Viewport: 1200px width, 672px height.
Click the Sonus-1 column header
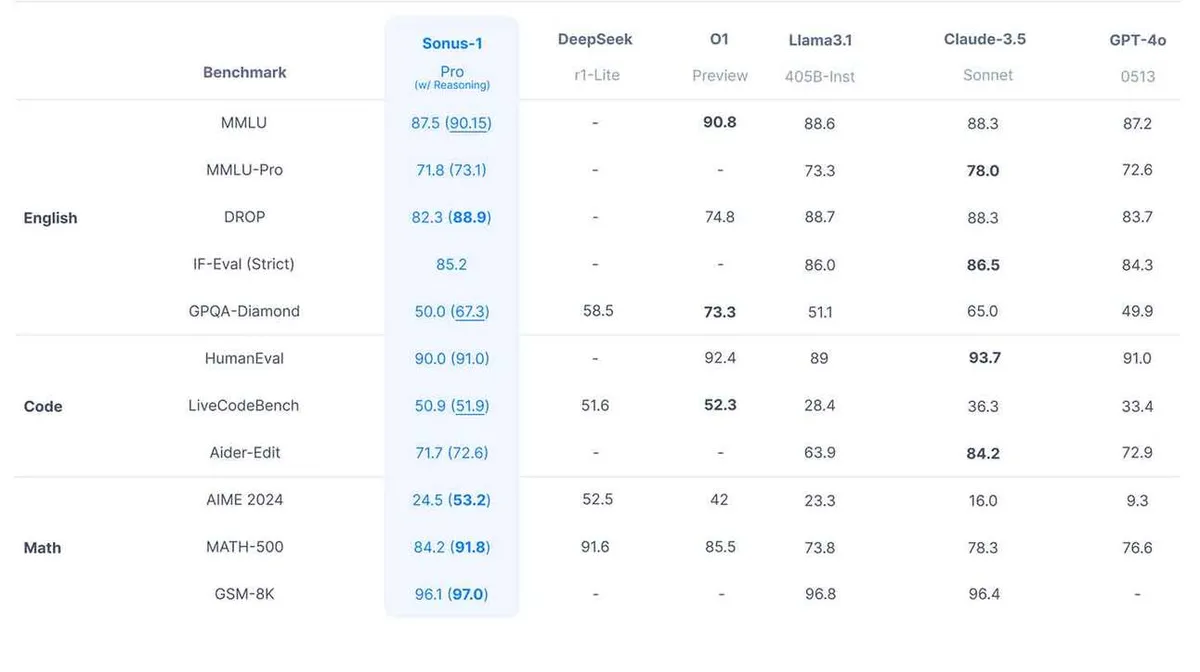coord(452,62)
